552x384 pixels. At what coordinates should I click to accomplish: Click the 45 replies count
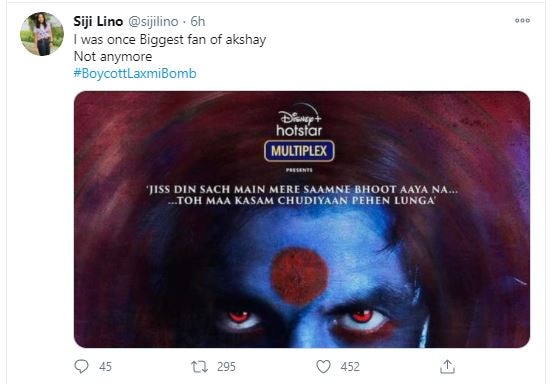pyautogui.click(x=105, y=367)
